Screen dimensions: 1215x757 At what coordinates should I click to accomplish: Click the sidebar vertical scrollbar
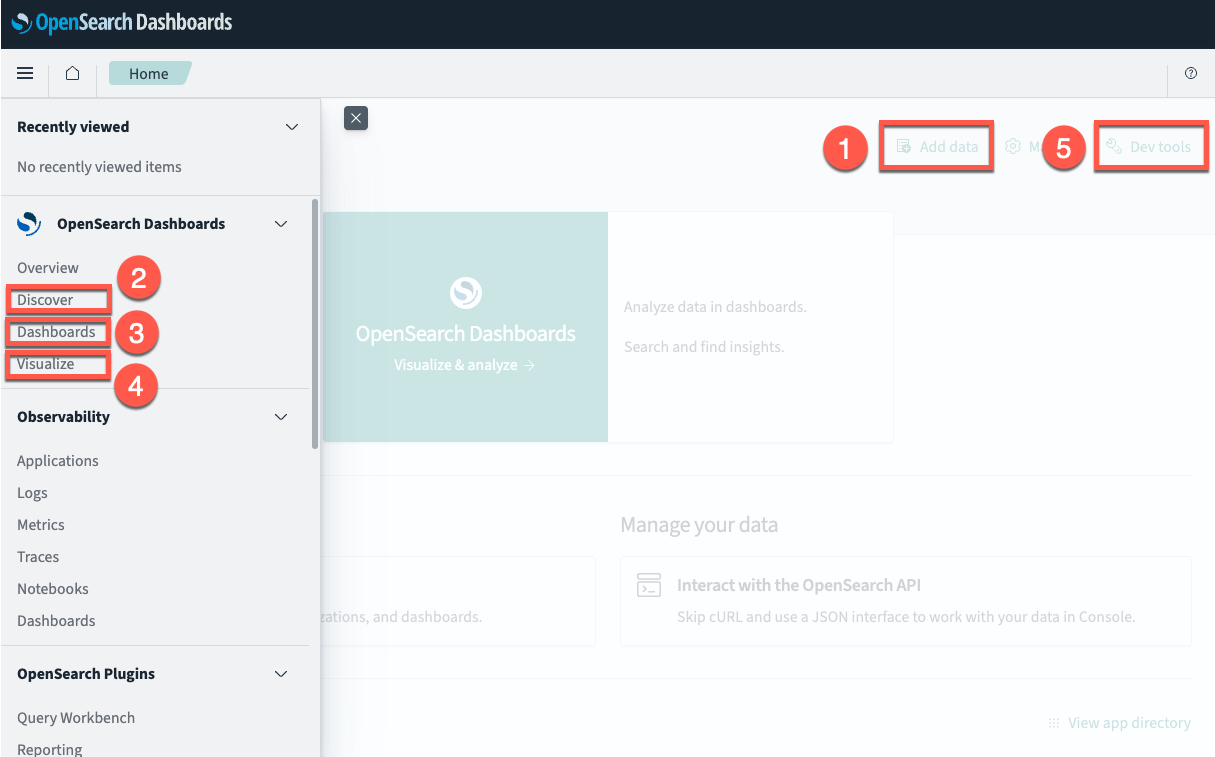click(316, 323)
